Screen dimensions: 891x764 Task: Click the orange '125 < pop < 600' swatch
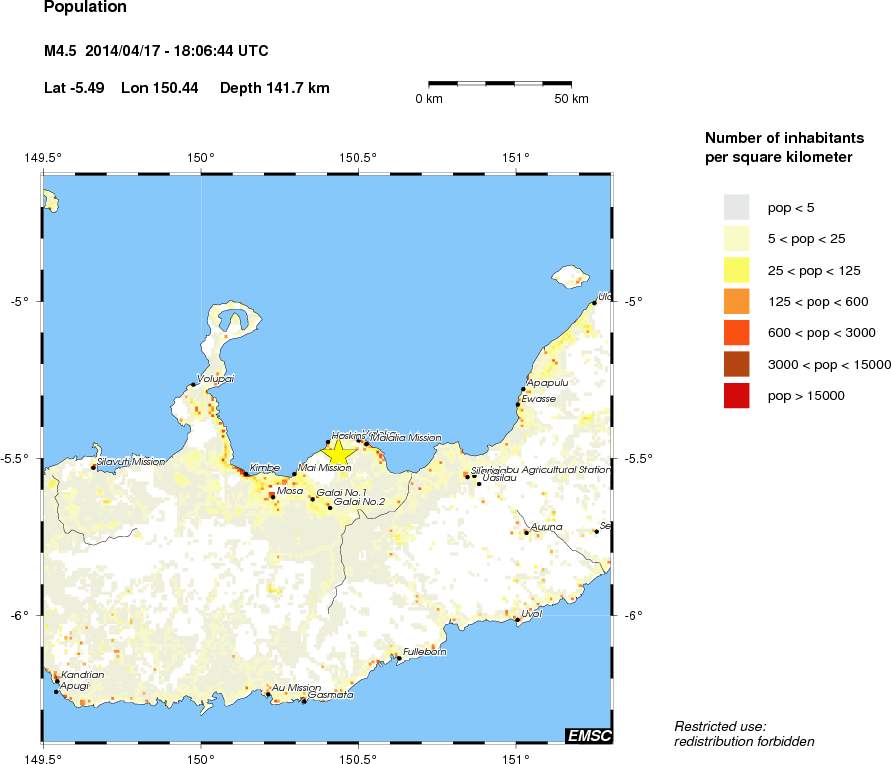click(736, 301)
